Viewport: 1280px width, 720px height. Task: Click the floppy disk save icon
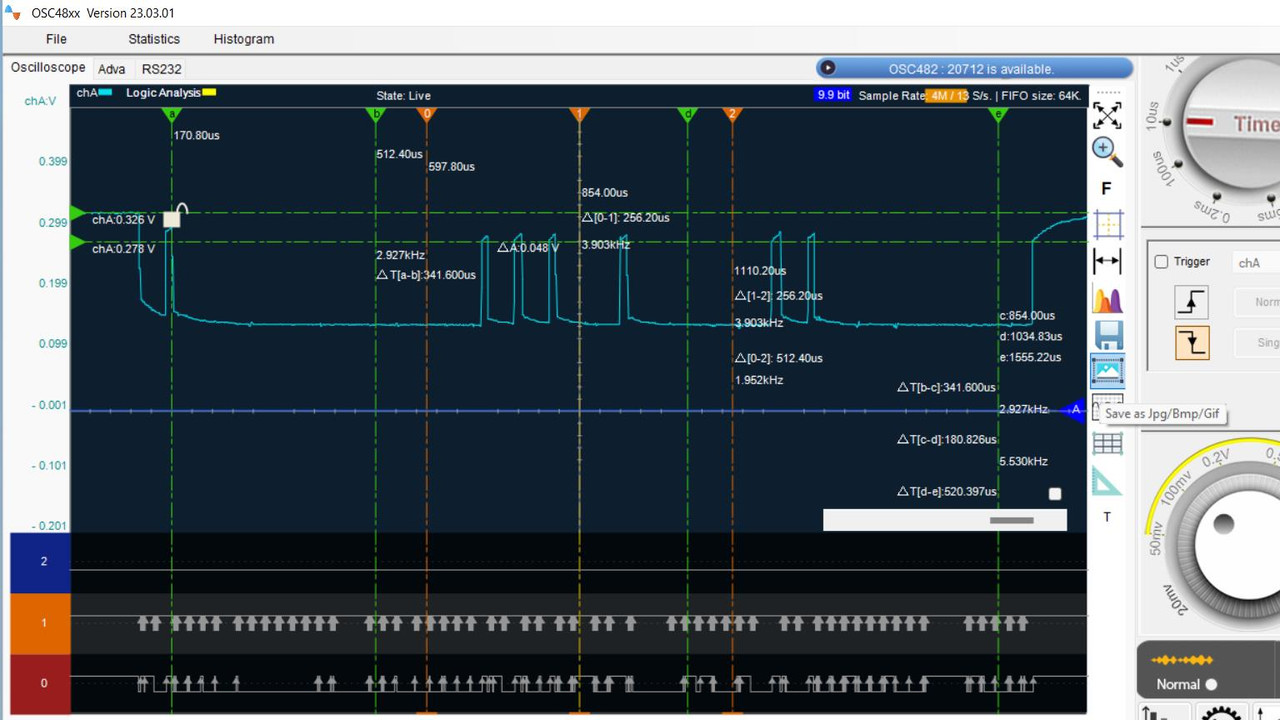pyautogui.click(x=1108, y=335)
